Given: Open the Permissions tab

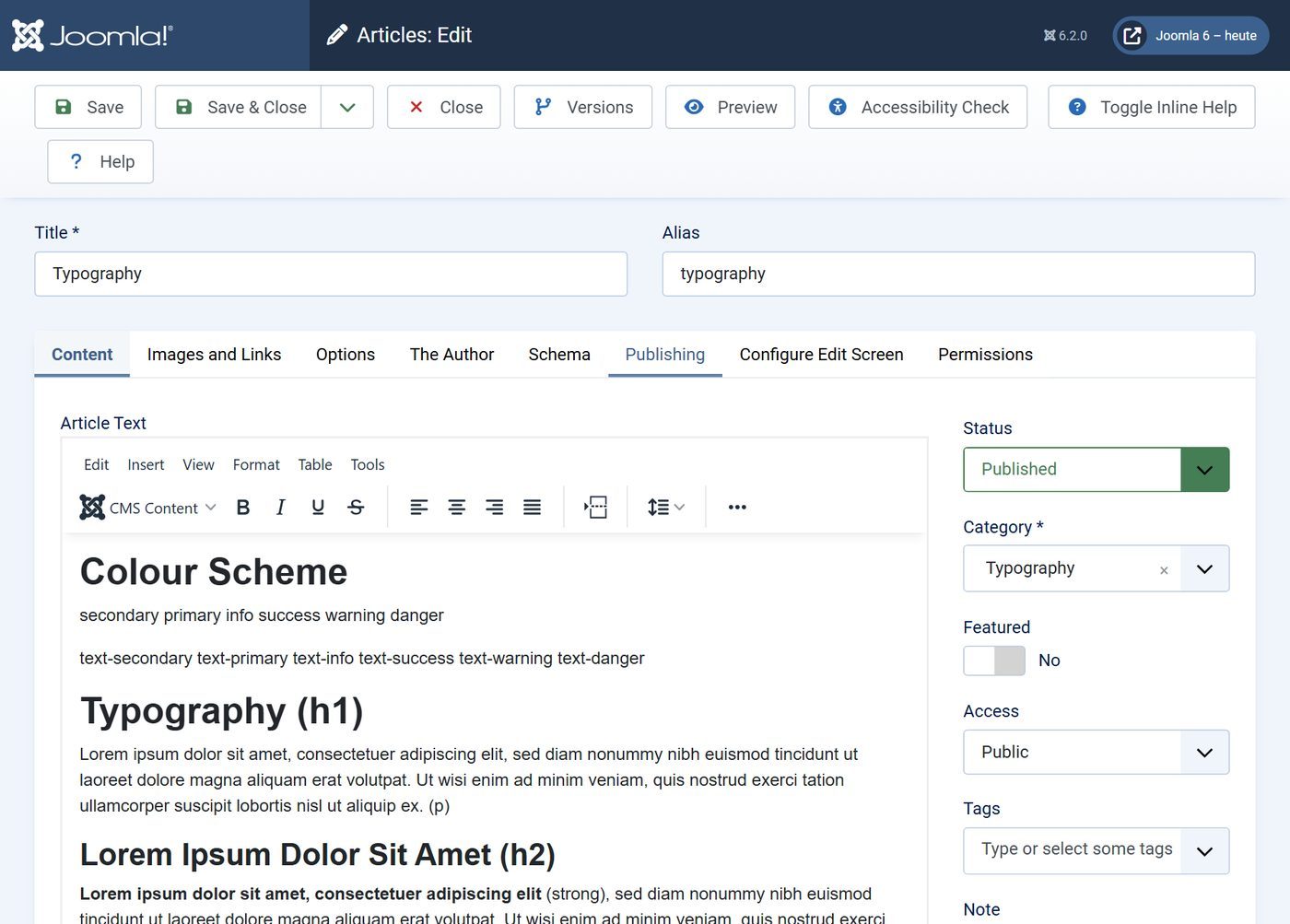Looking at the screenshot, I should click(x=985, y=355).
